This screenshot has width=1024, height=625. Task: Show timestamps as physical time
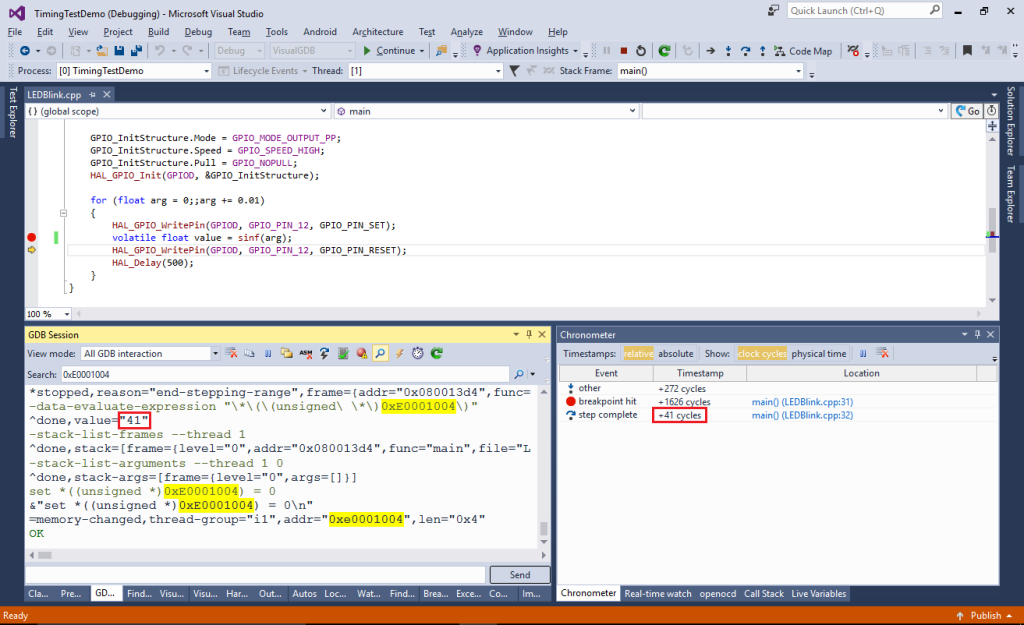[x=818, y=353]
